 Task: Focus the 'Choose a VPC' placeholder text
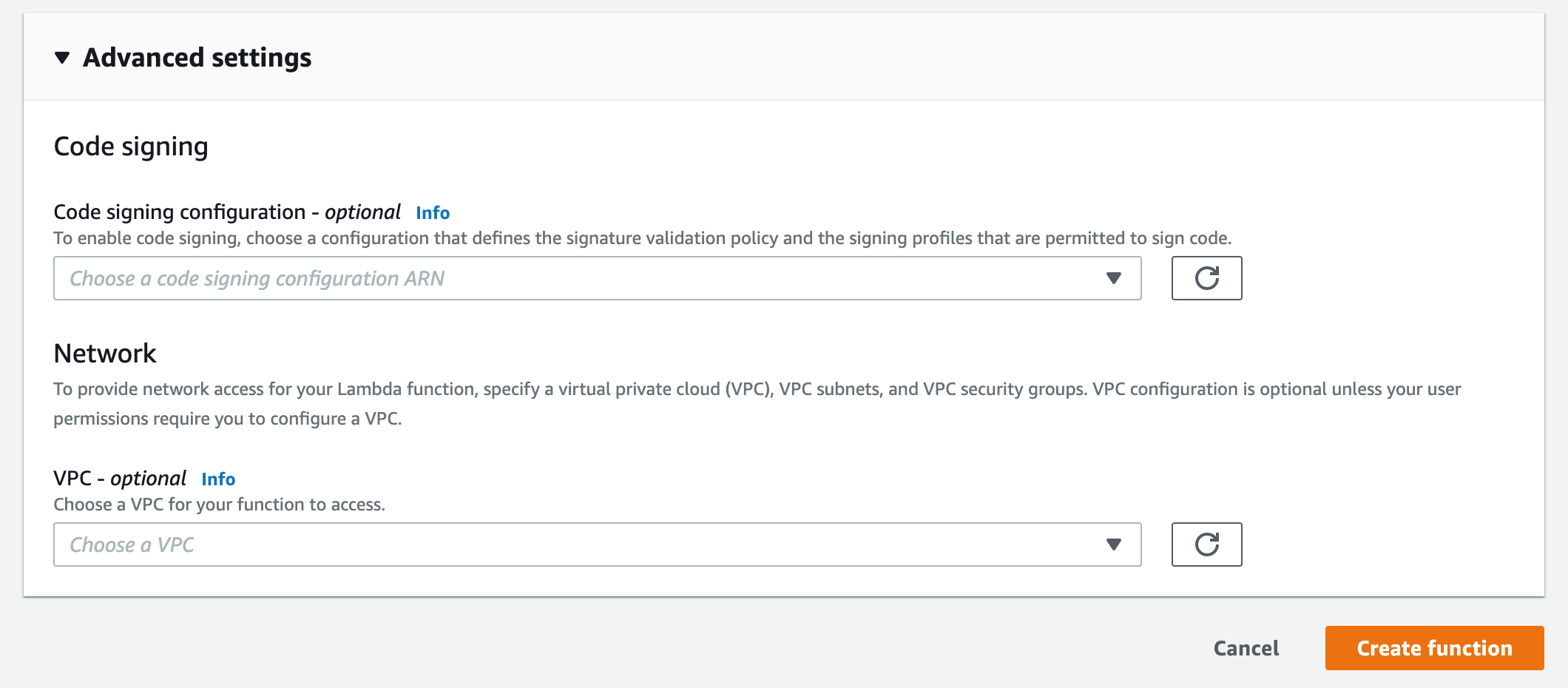point(132,545)
